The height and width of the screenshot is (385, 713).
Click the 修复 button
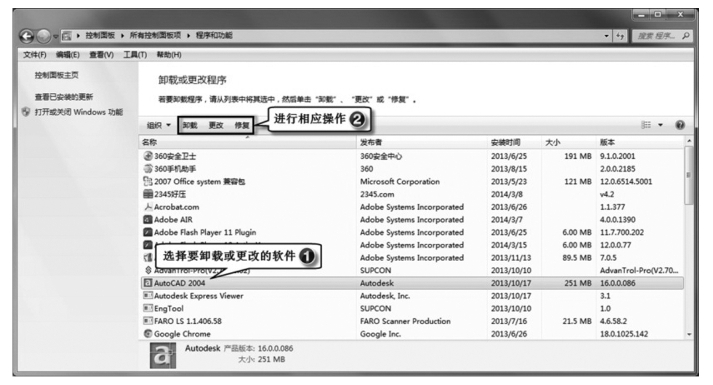242,125
